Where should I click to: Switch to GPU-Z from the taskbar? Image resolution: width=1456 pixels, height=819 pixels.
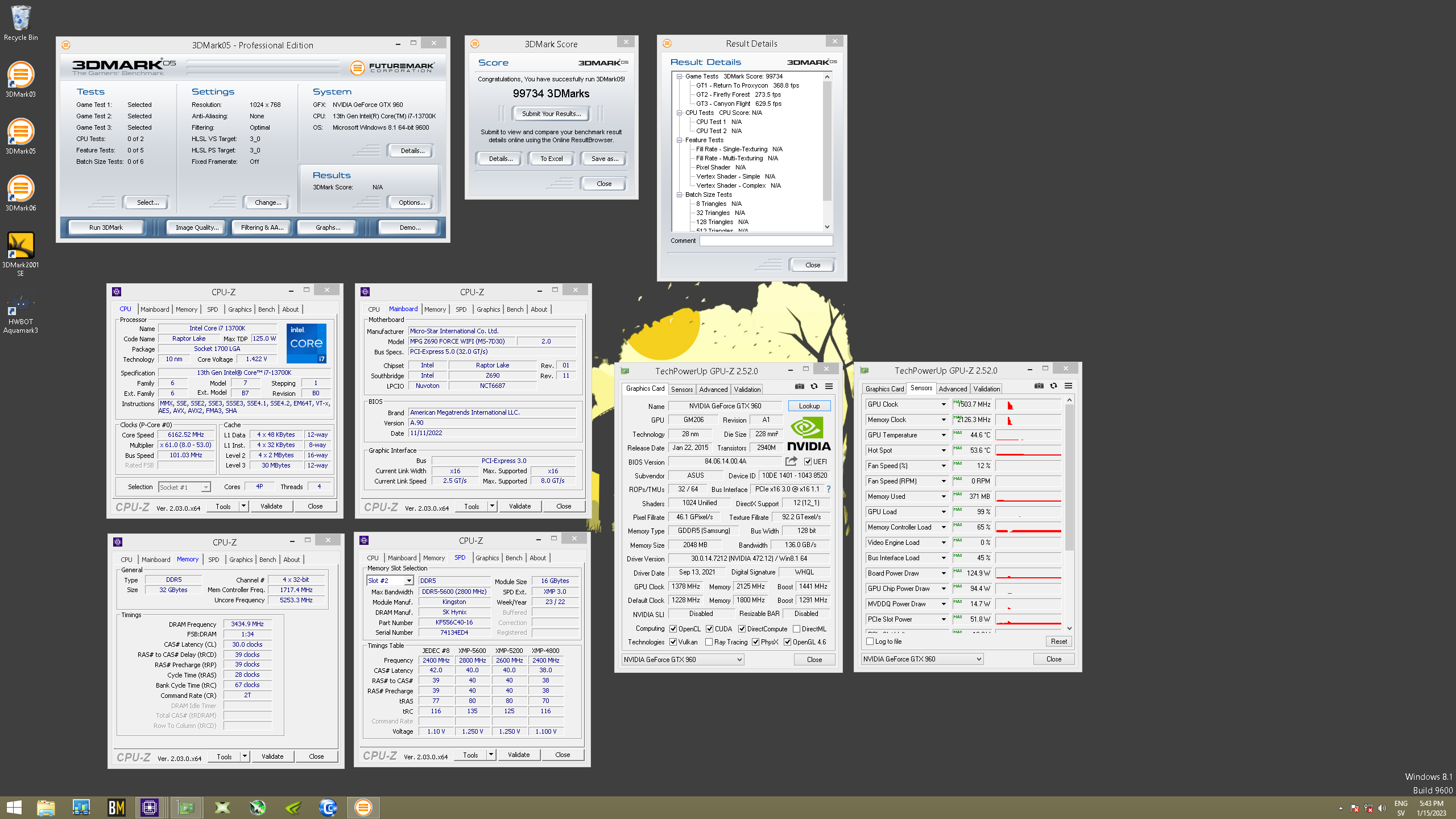pos(186,807)
